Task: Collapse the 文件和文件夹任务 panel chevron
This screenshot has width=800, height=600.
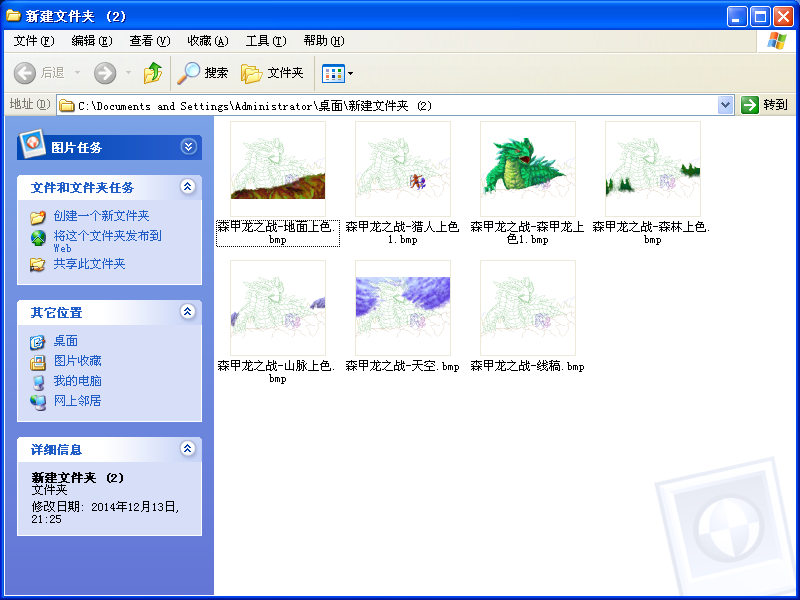Action: point(188,187)
